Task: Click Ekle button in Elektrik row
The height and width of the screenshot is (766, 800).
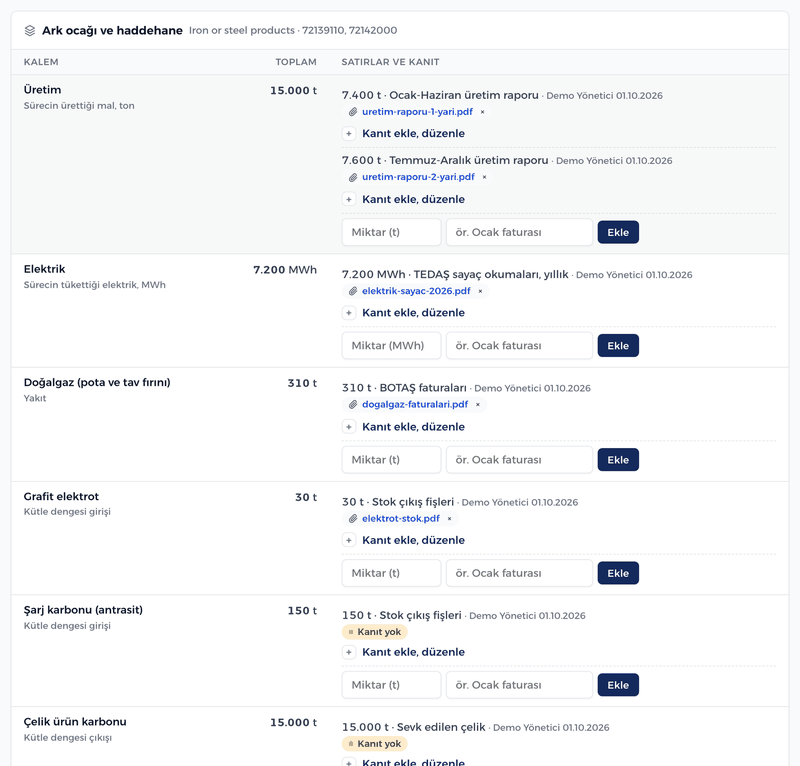Action: (618, 345)
